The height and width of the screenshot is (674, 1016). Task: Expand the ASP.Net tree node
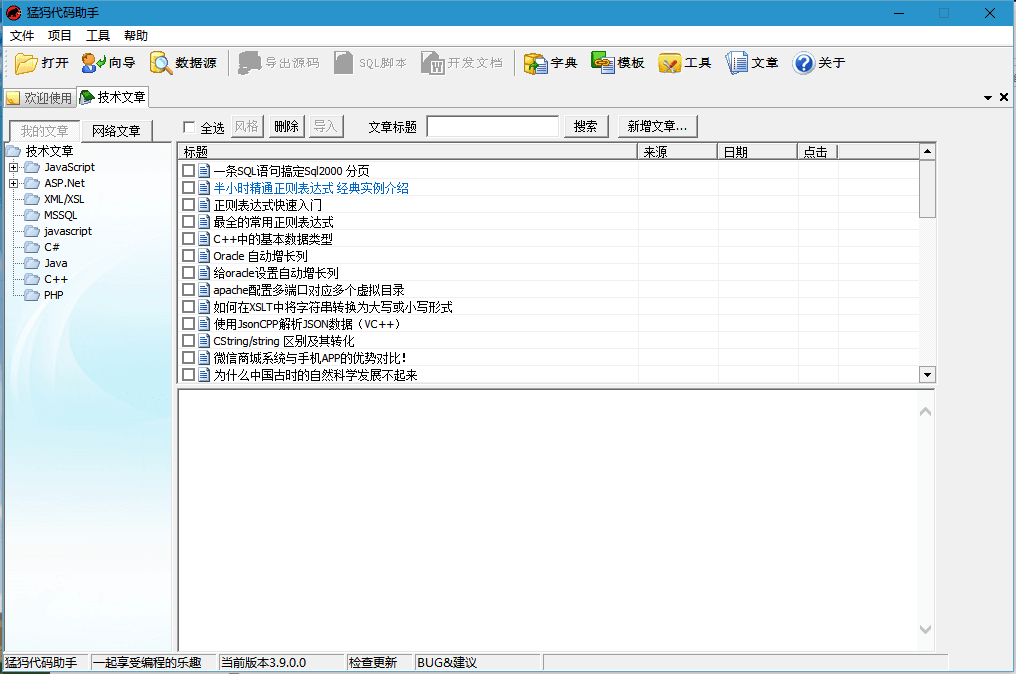click(13, 184)
